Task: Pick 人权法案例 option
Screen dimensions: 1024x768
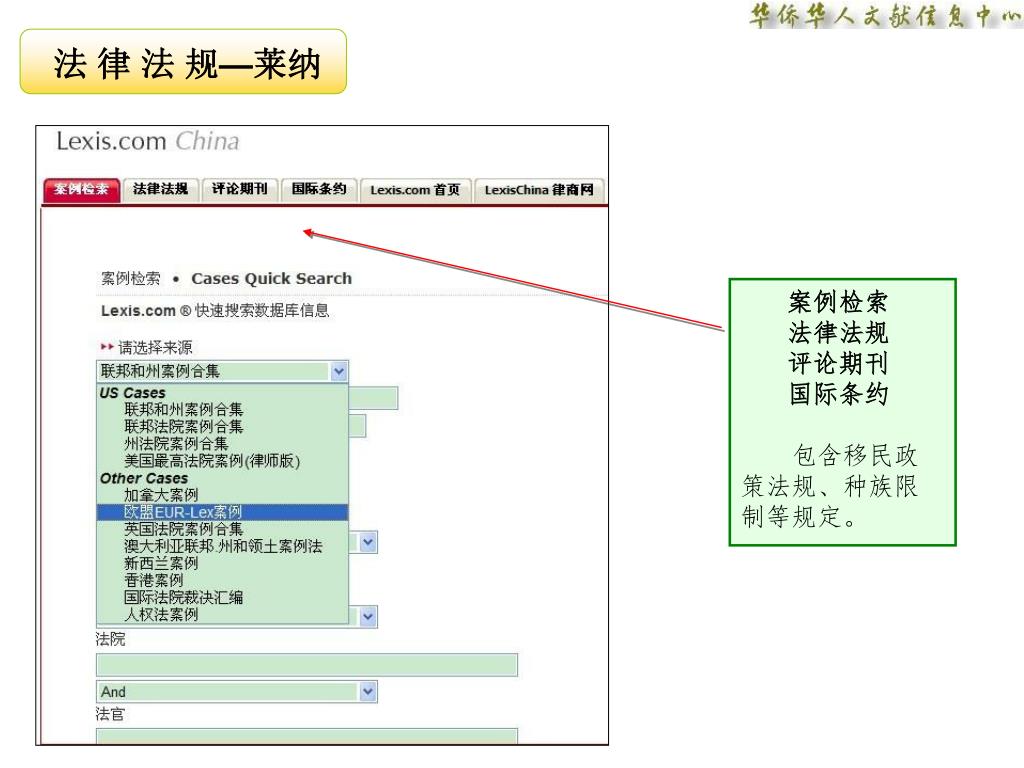Action: (161, 614)
